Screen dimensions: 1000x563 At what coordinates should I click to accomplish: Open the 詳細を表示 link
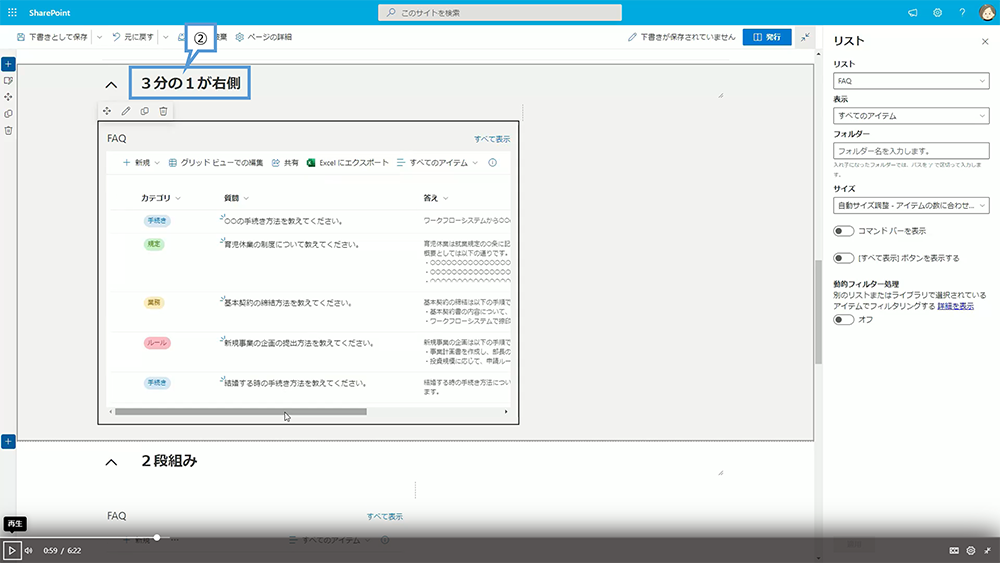955,306
